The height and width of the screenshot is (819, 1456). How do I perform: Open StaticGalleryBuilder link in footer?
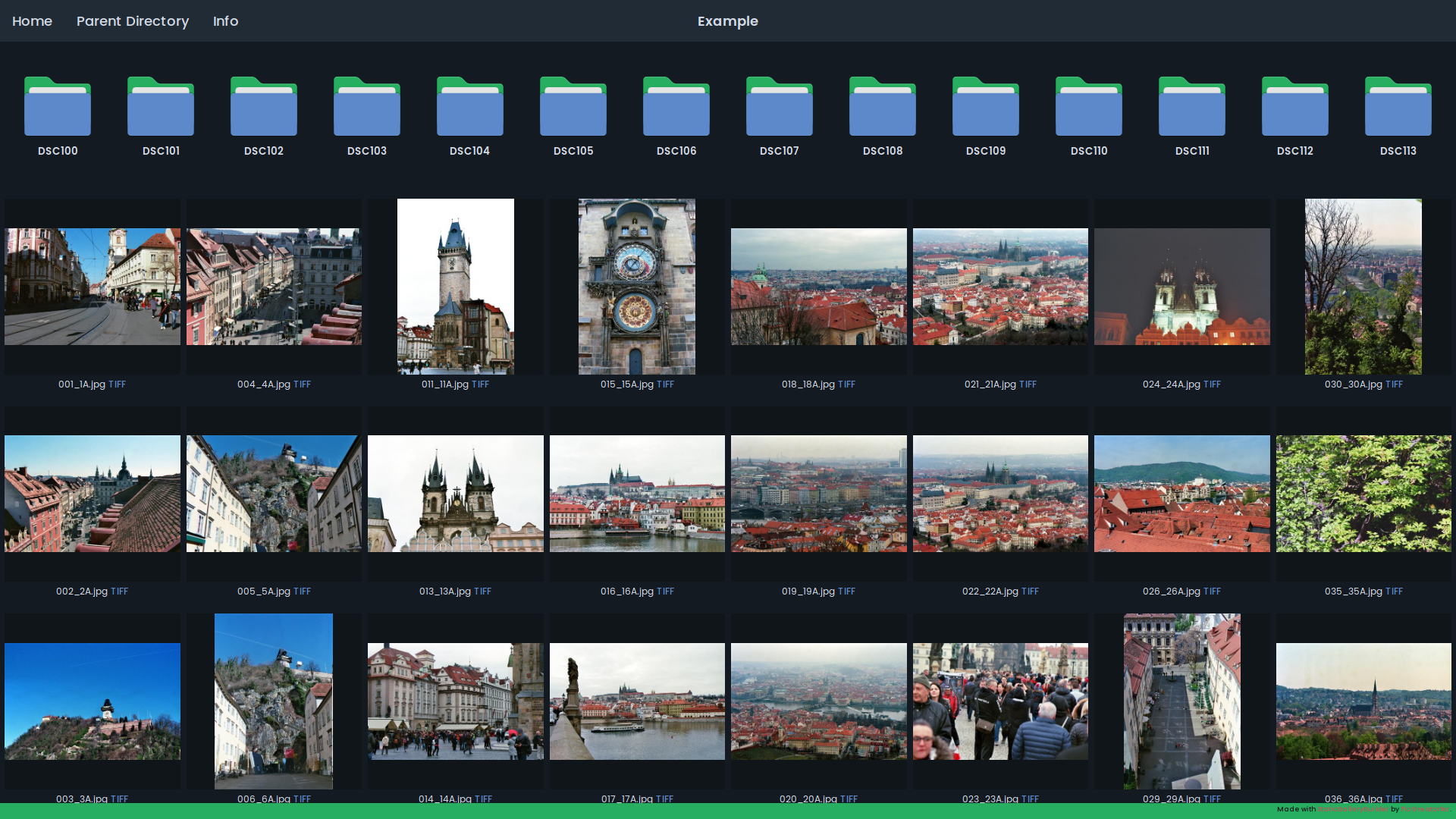coord(1352,809)
